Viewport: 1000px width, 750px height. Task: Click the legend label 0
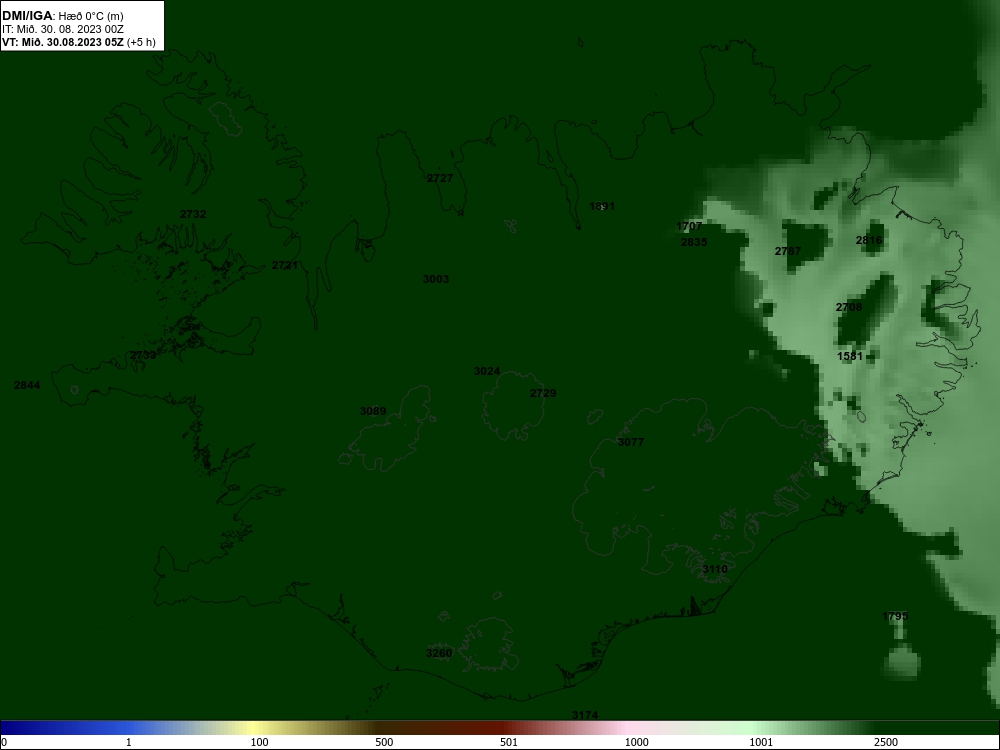click(4, 742)
